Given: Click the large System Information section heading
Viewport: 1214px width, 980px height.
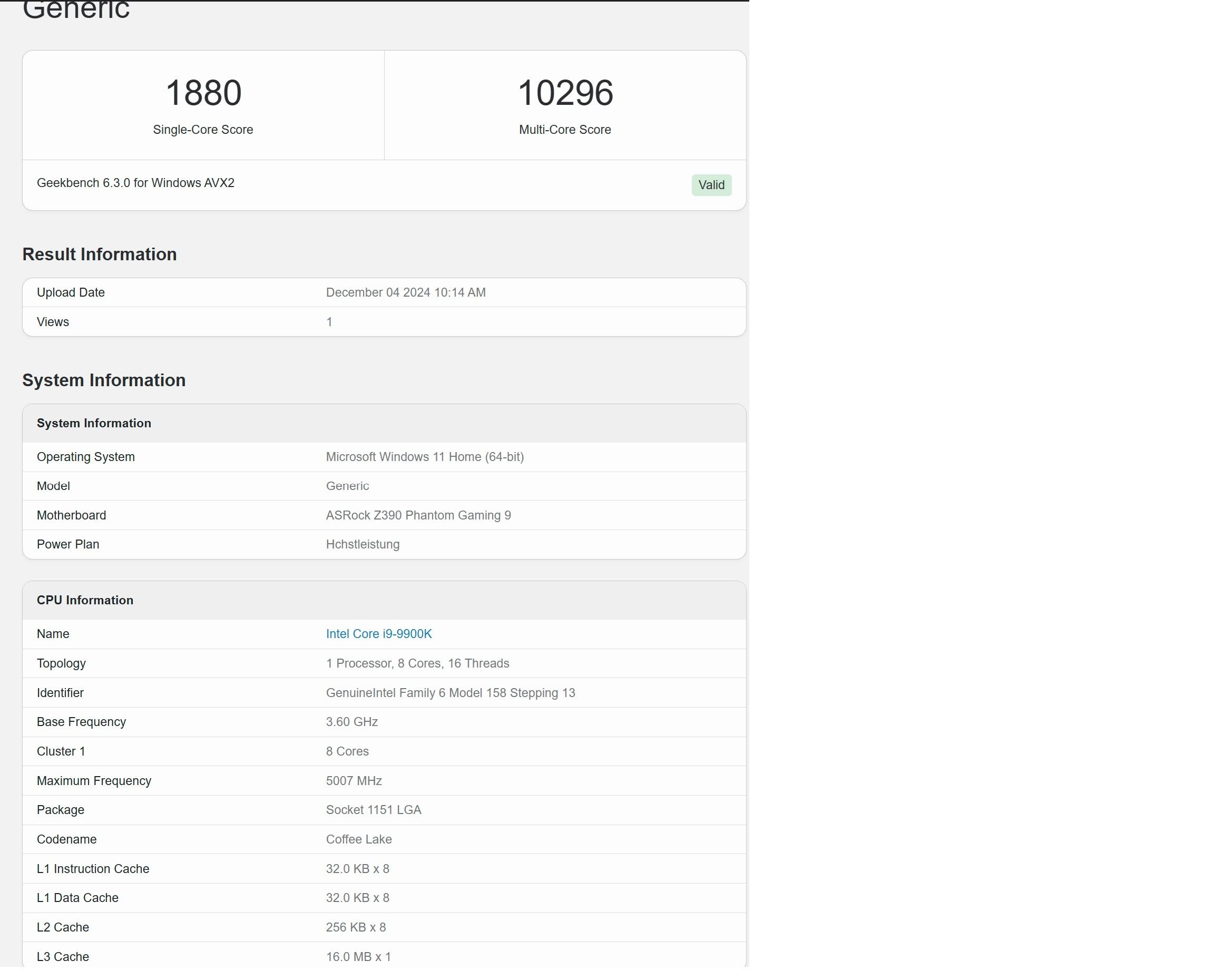Looking at the screenshot, I should click(104, 380).
